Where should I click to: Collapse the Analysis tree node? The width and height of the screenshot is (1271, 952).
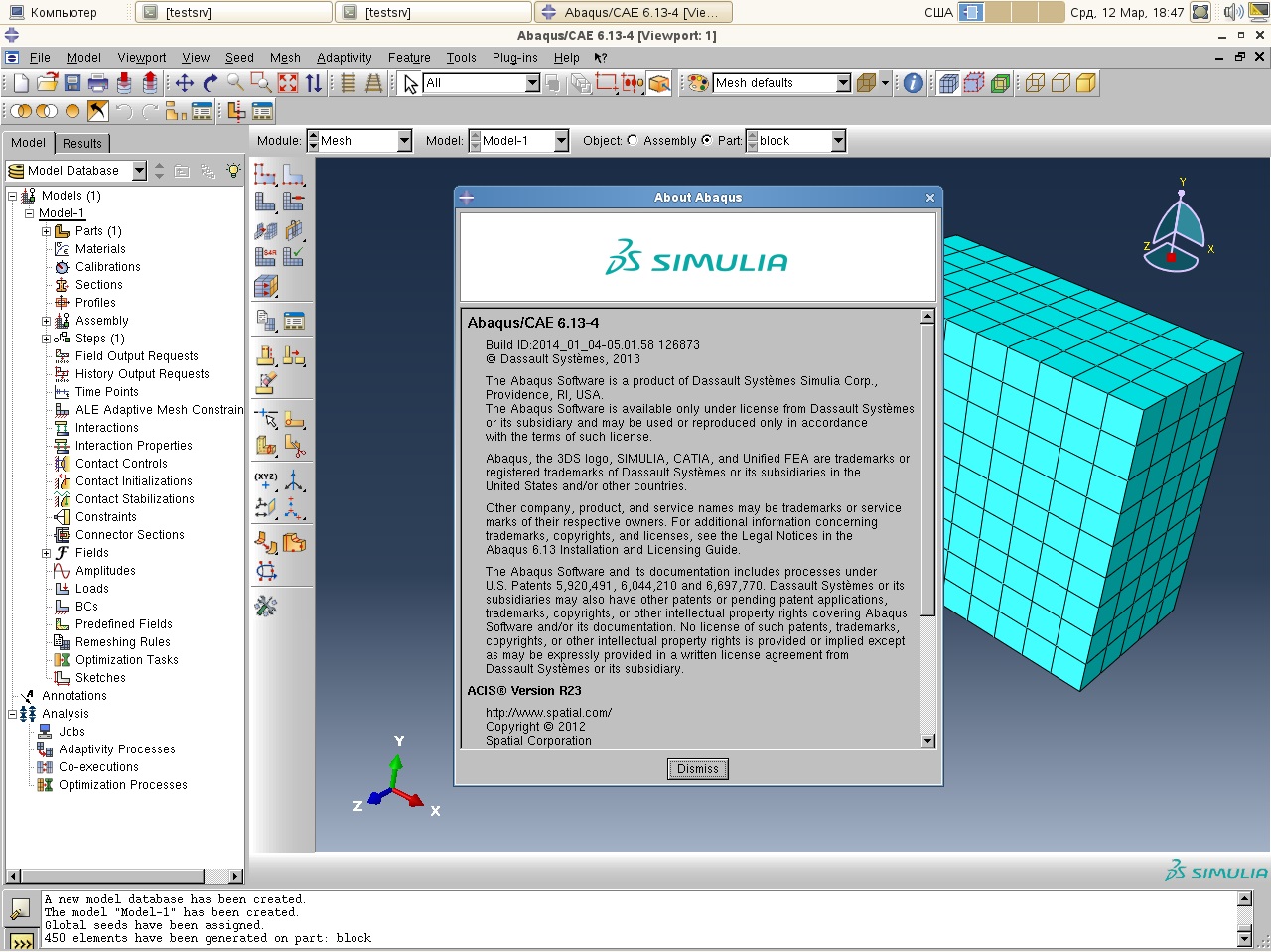pos(12,714)
